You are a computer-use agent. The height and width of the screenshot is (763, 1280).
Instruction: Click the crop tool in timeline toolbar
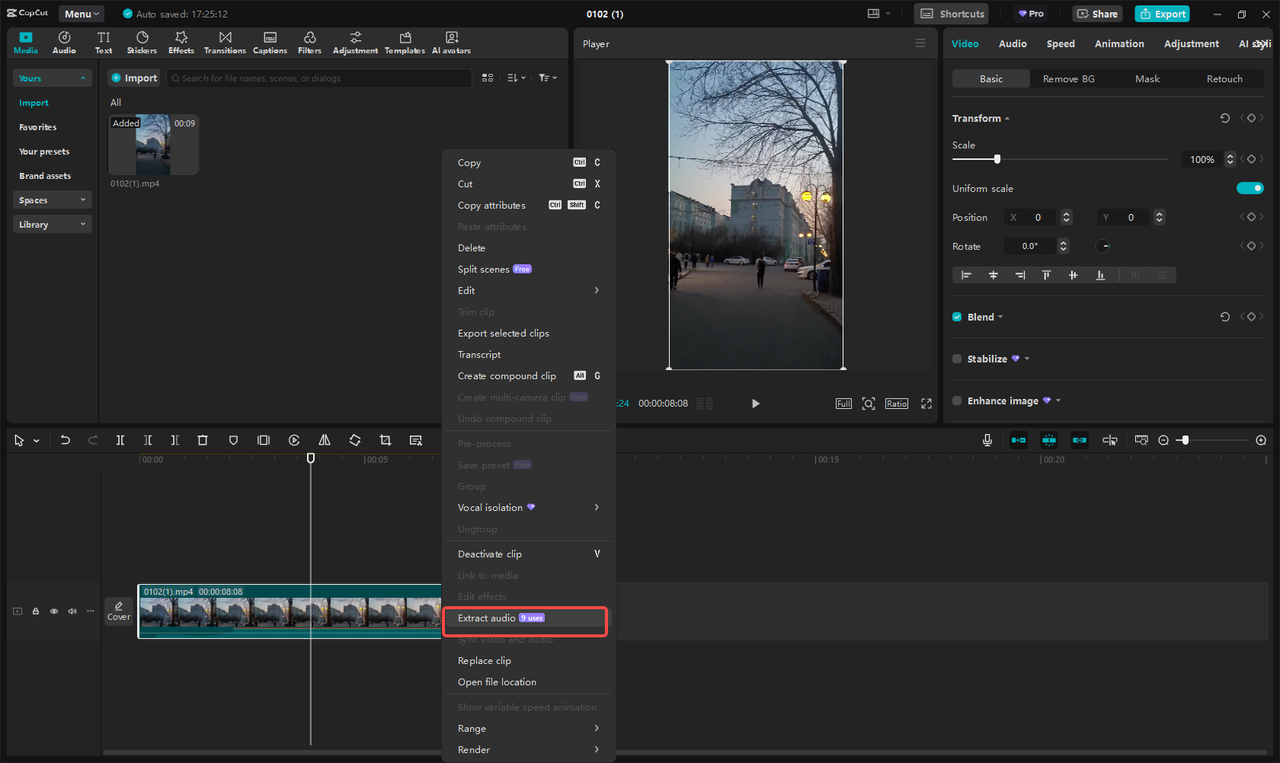point(385,440)
